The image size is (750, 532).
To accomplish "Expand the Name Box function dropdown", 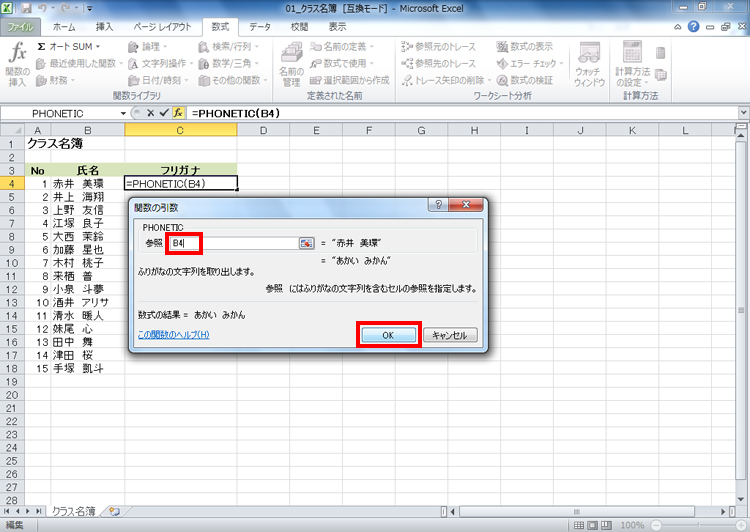I will point(123,113).
